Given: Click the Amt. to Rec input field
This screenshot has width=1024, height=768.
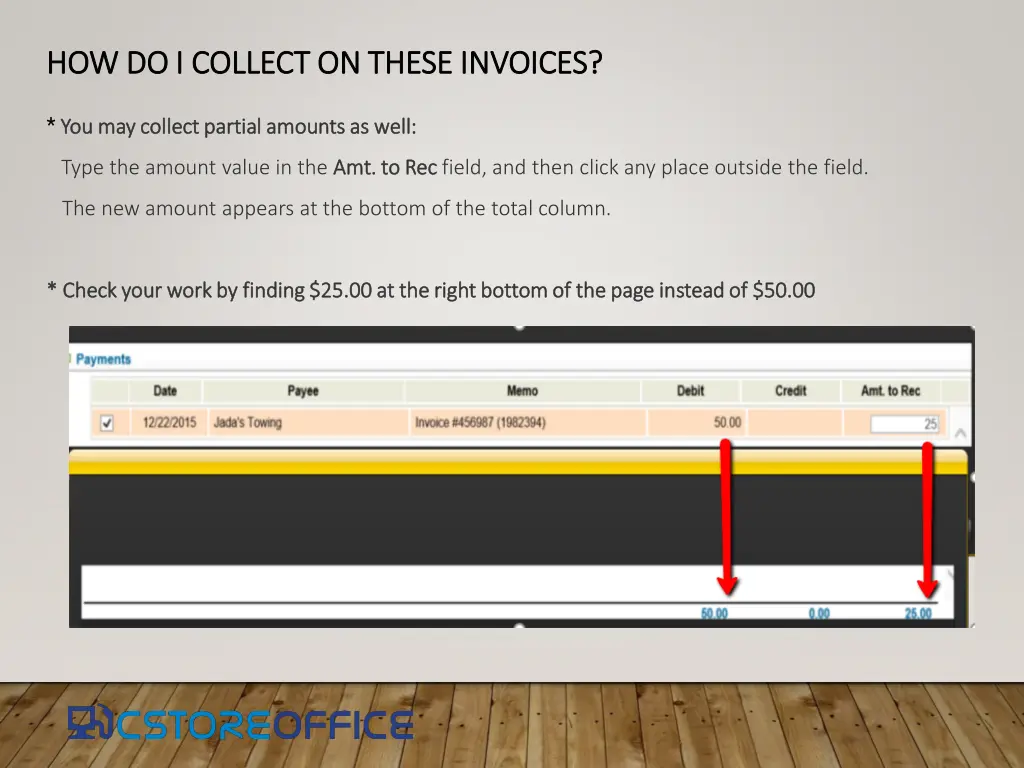Looking at the screenshot, I should click(905, 424).
